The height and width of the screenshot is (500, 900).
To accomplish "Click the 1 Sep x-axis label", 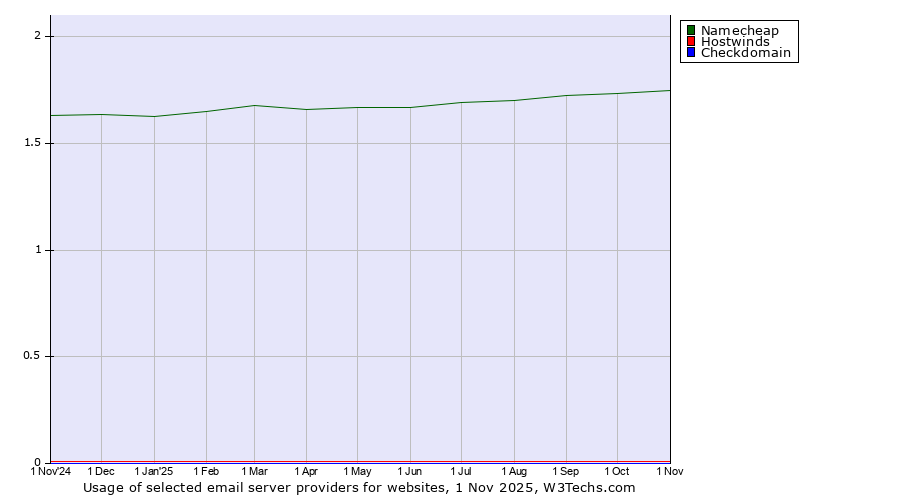I will [566, 471].
